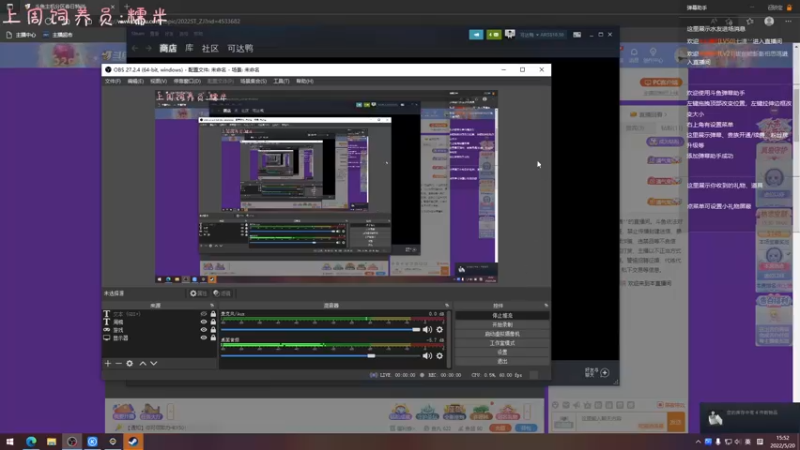
Task: Open OBS 设置 from the controls panel
Action: [x=502, y=352]
